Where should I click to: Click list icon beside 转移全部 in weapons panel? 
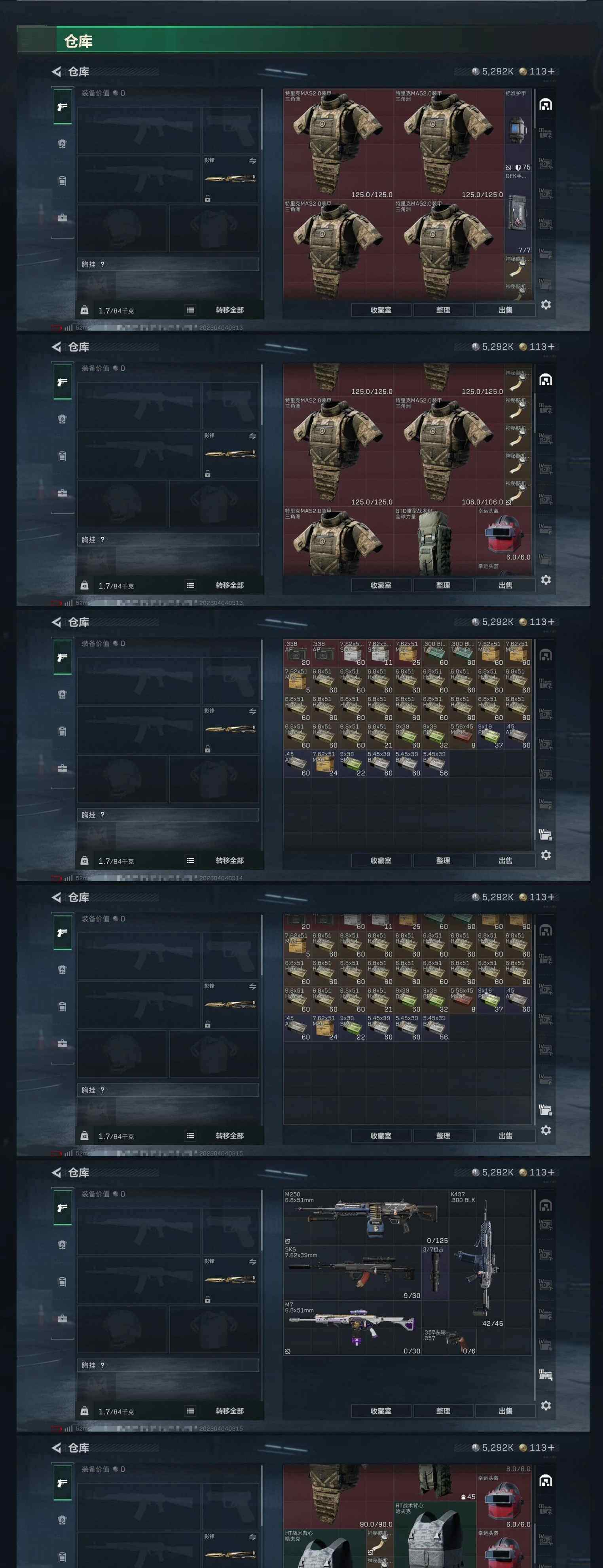pos(191,1410)
